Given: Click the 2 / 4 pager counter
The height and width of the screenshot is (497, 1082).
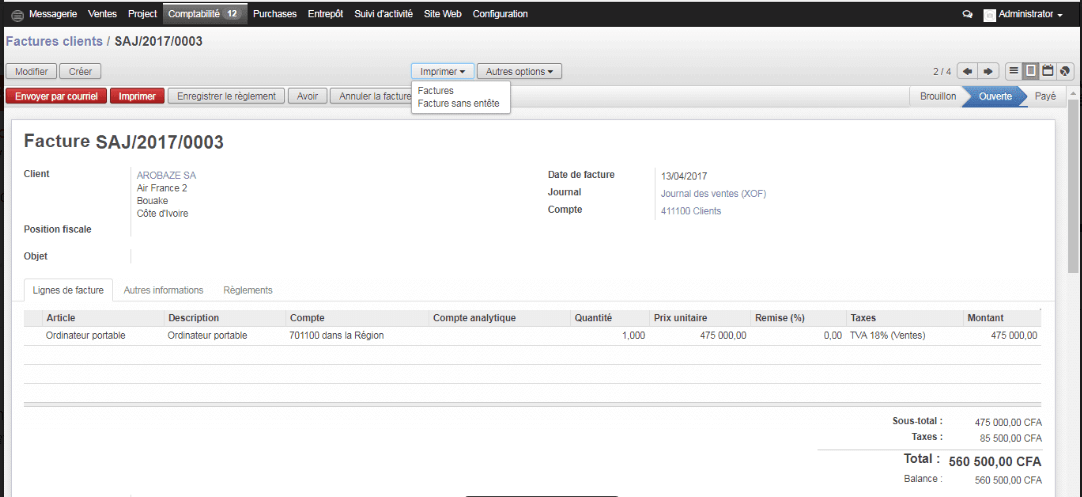Looking at the screenshot, I should point(942,71).
